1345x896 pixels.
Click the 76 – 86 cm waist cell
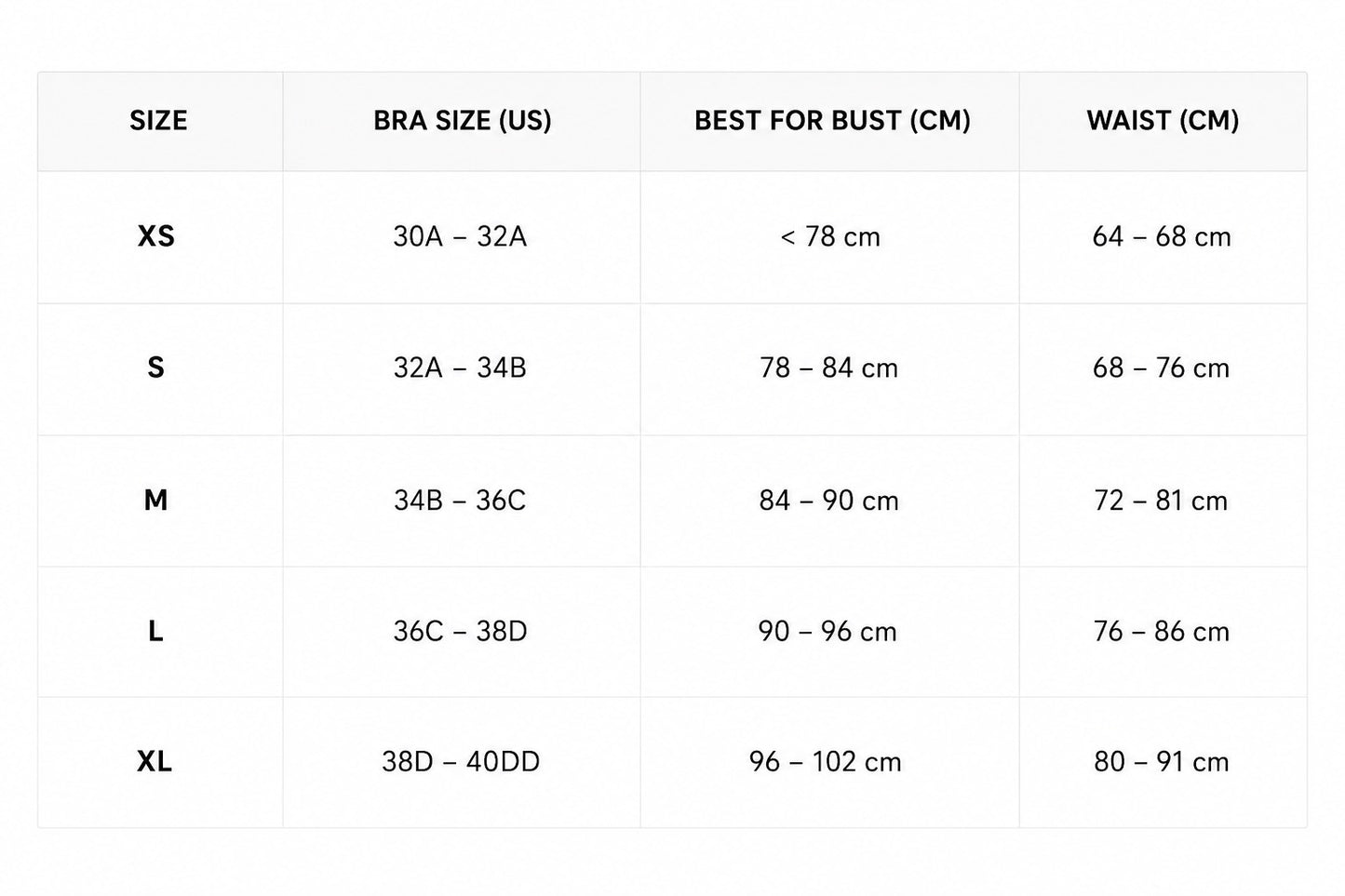tap(1162, 632)
